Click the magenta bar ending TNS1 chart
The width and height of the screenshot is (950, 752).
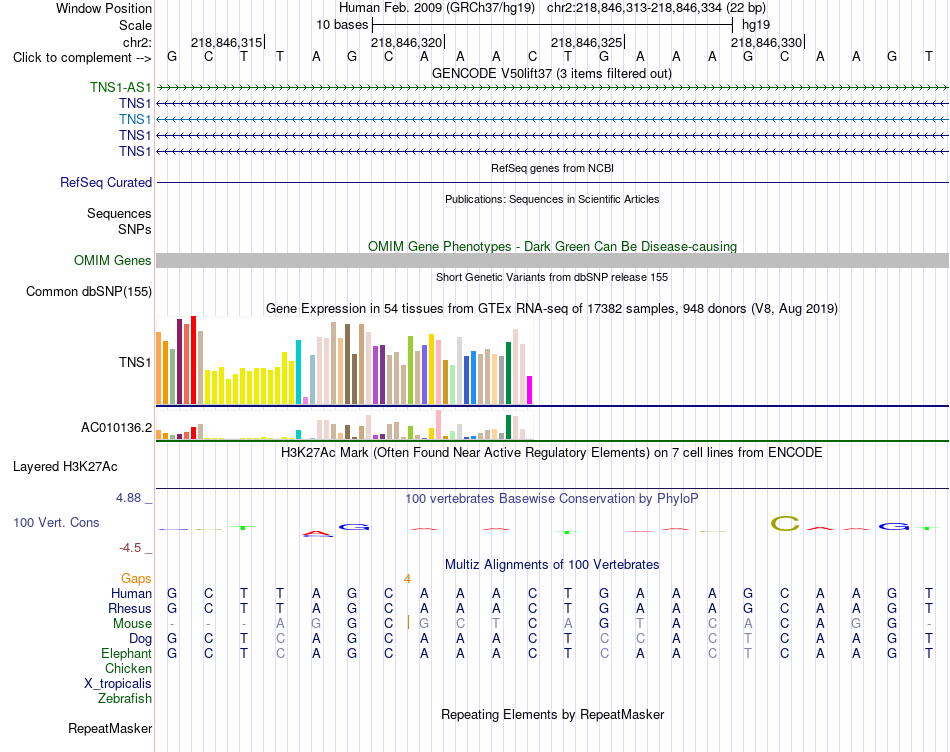tap(529, 390)
